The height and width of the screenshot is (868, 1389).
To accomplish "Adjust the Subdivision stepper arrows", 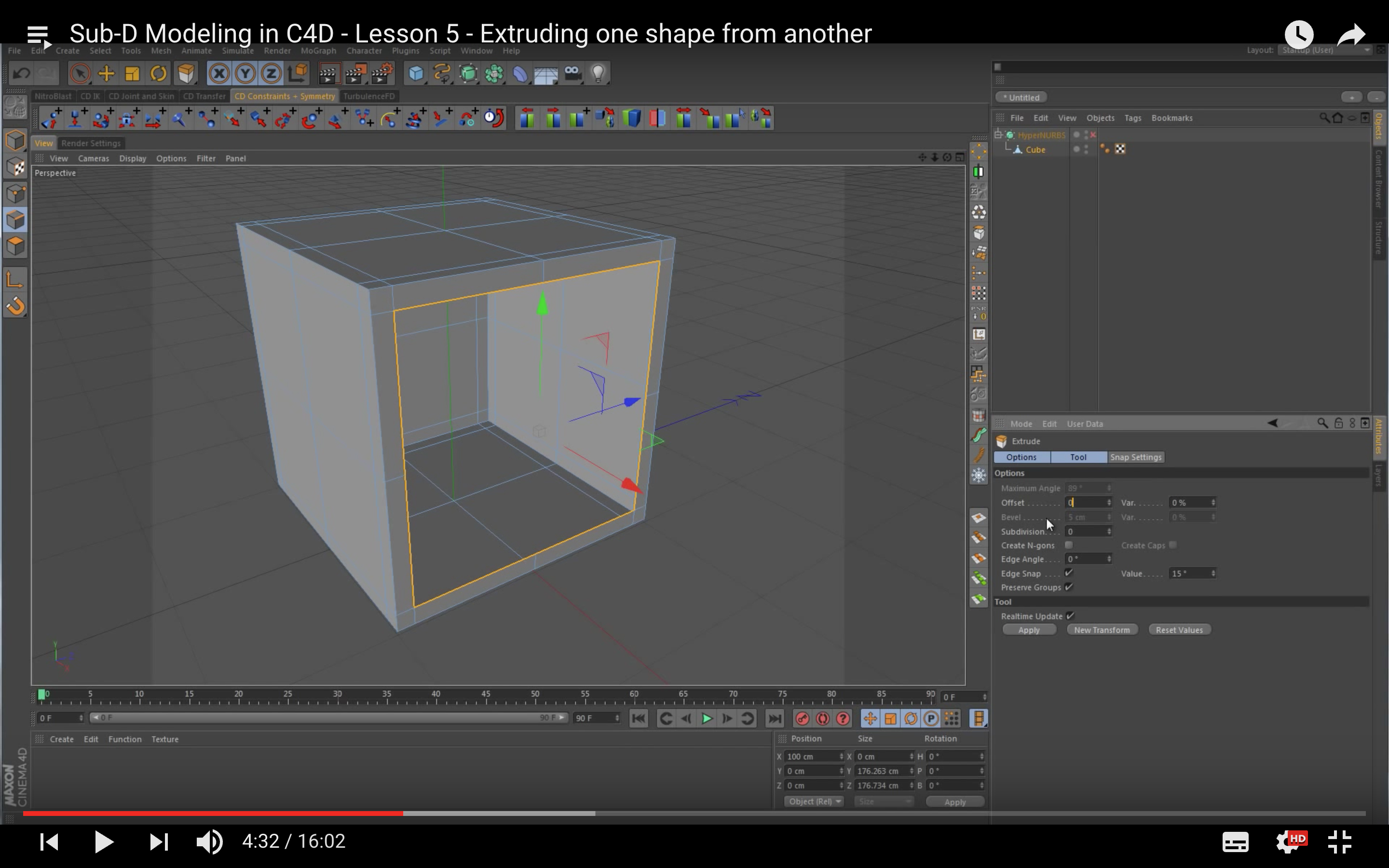I will pyautogui.click(x=1109, y=531).
